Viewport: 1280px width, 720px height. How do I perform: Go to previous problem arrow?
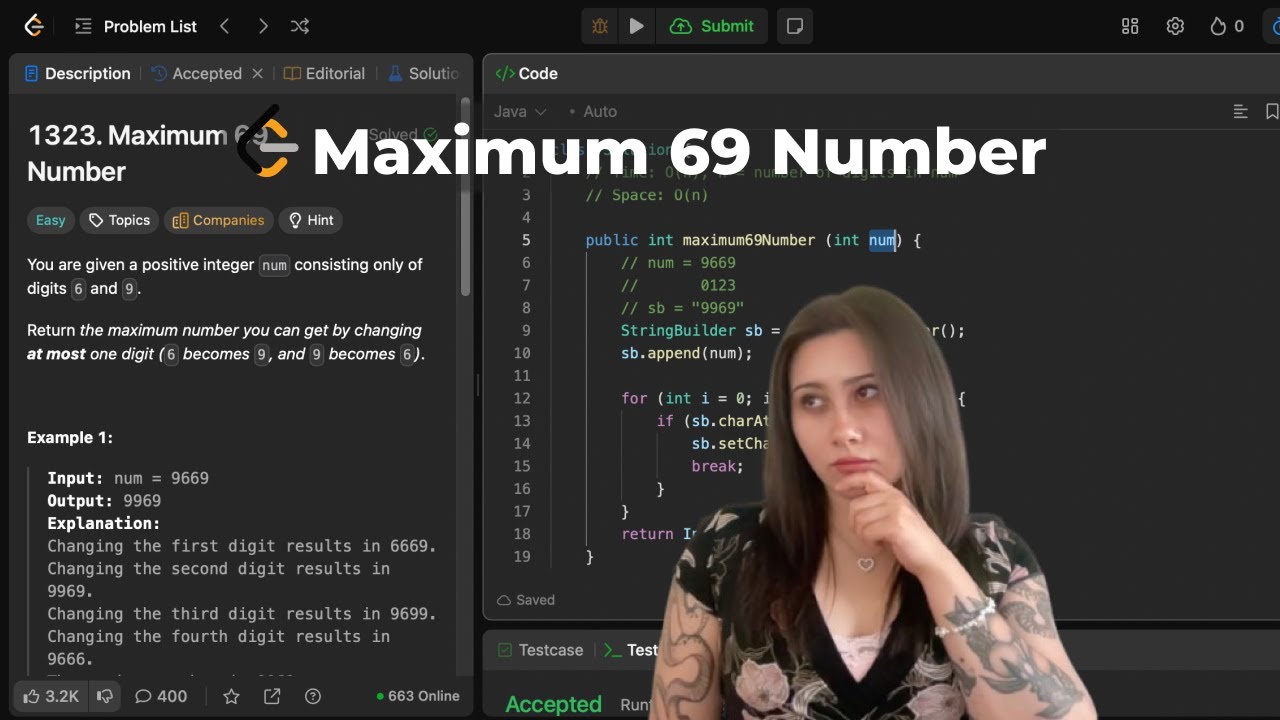coord(224,26)
